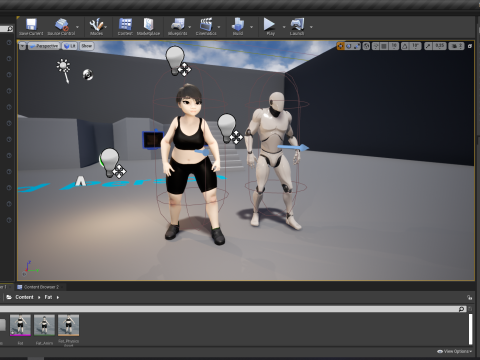This screenshot has width=480, height=360.
Task: Open the View Options menu
Action: pos(454,351)
